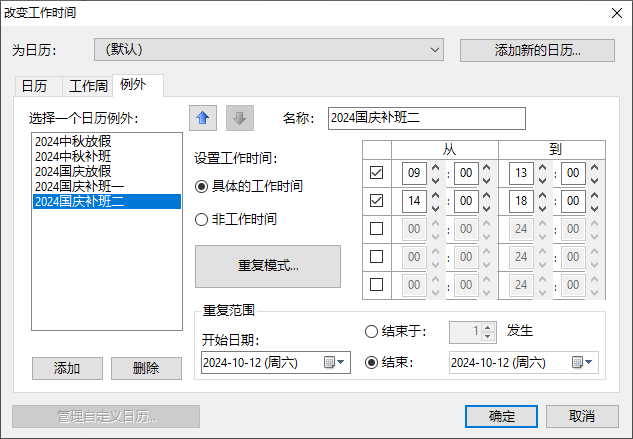The image size is (633, 439).
Task: Increase second row start hour 14
Action: tap(435, 196)
